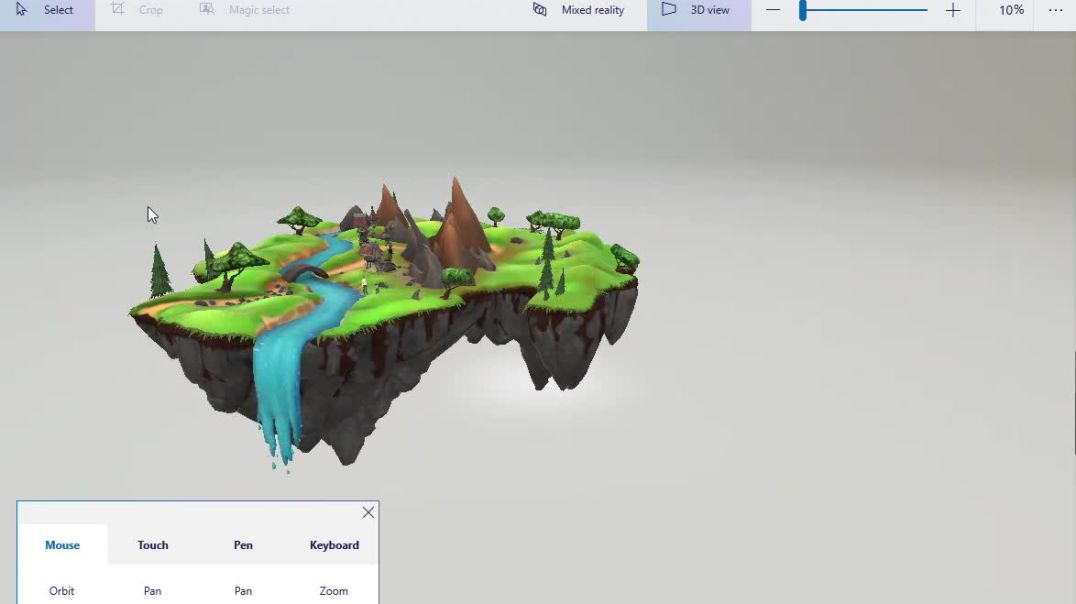Click the 10% zoom percentage field

pos(1011,10)
